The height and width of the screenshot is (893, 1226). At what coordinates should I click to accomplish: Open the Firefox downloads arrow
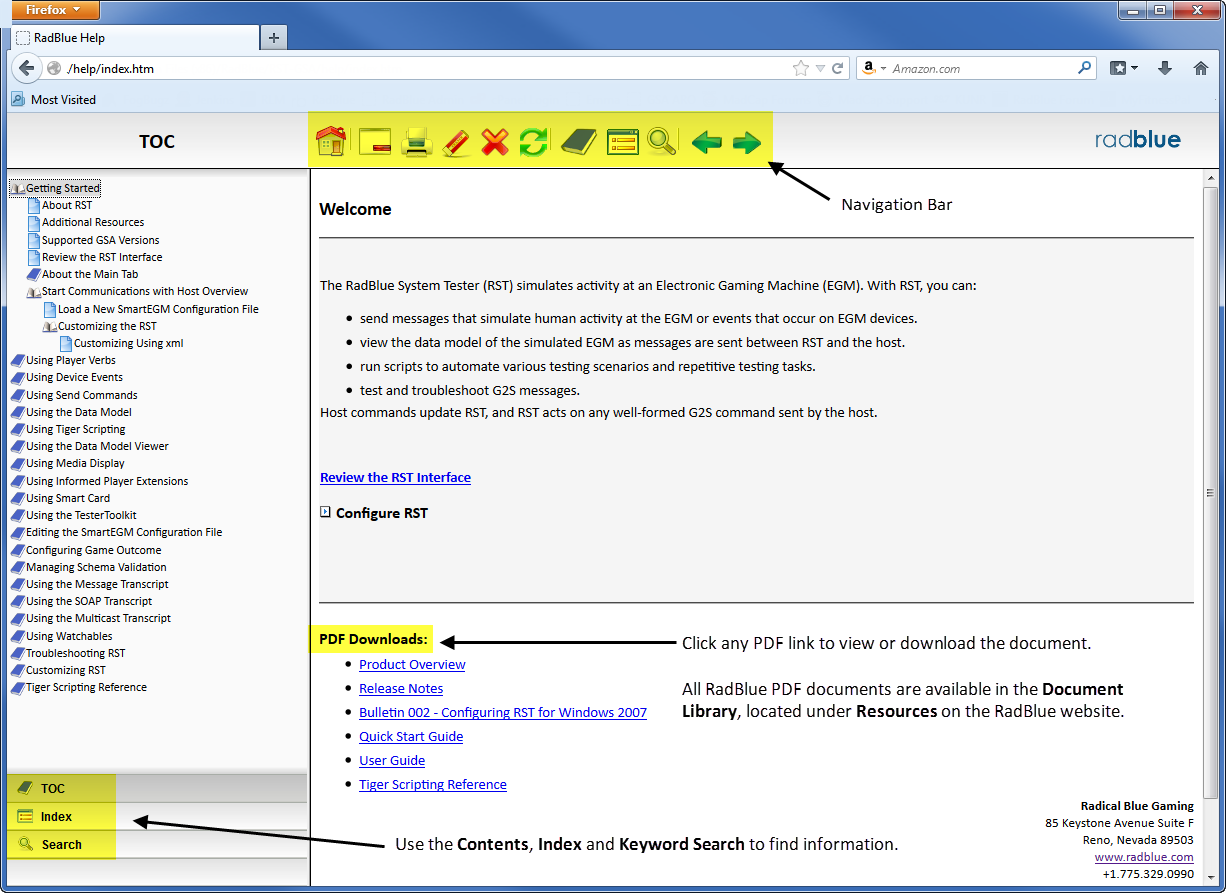click(1164, 68)
